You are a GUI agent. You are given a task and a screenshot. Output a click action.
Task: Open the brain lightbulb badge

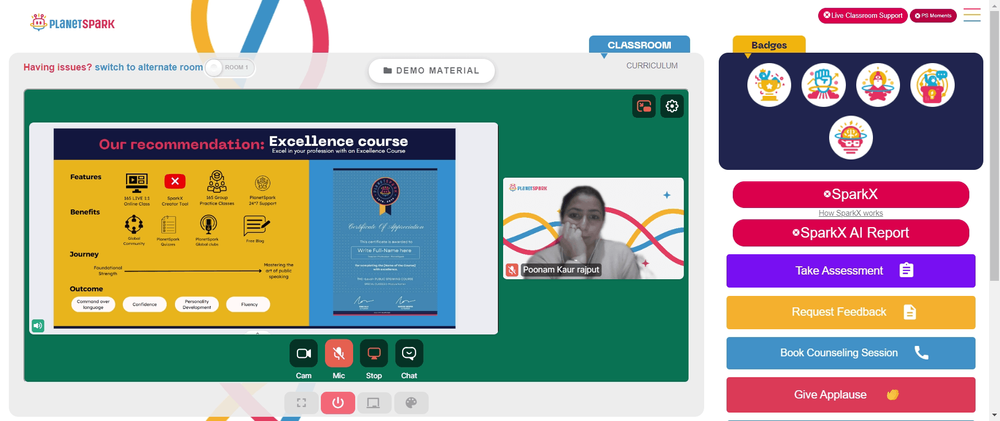point(851,138)
